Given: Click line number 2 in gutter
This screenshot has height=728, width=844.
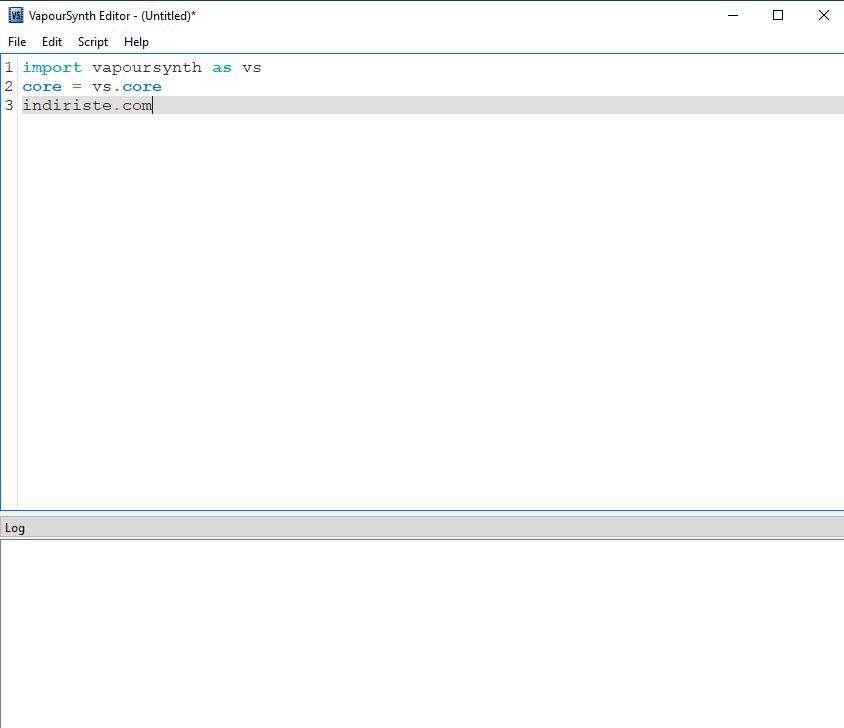Looking at the screenshot, I should click(9, 87).
